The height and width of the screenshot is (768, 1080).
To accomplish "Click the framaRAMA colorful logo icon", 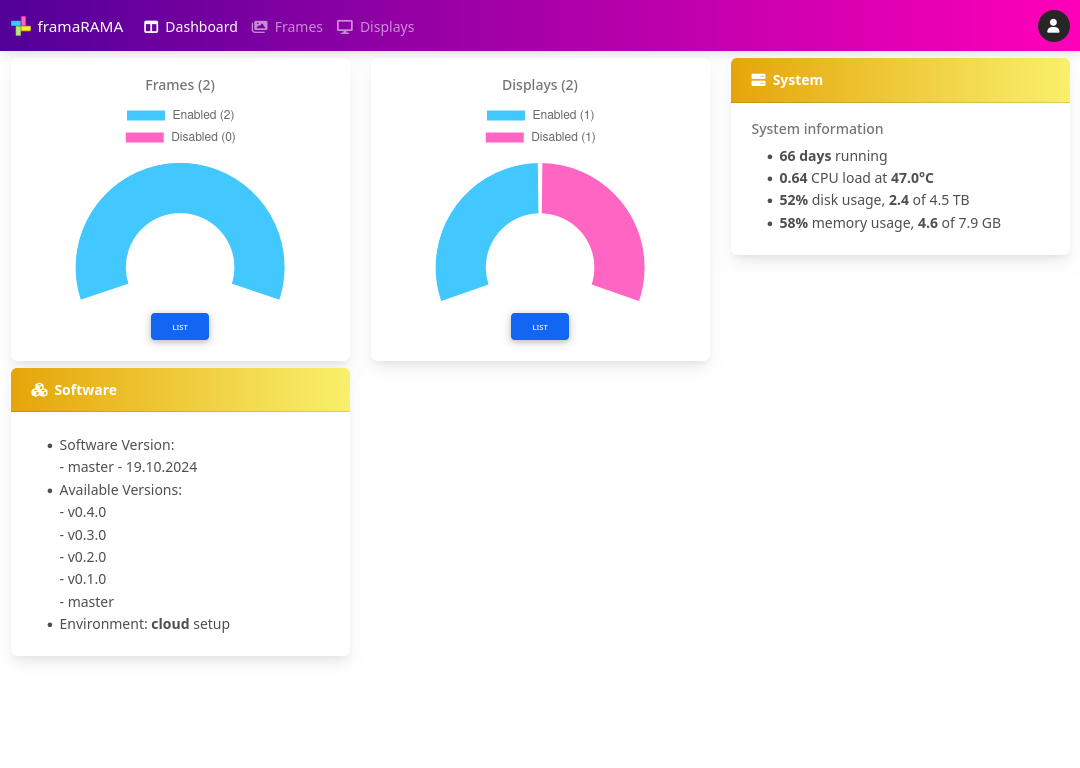I will pyautogui.click(x=21, y=26).
